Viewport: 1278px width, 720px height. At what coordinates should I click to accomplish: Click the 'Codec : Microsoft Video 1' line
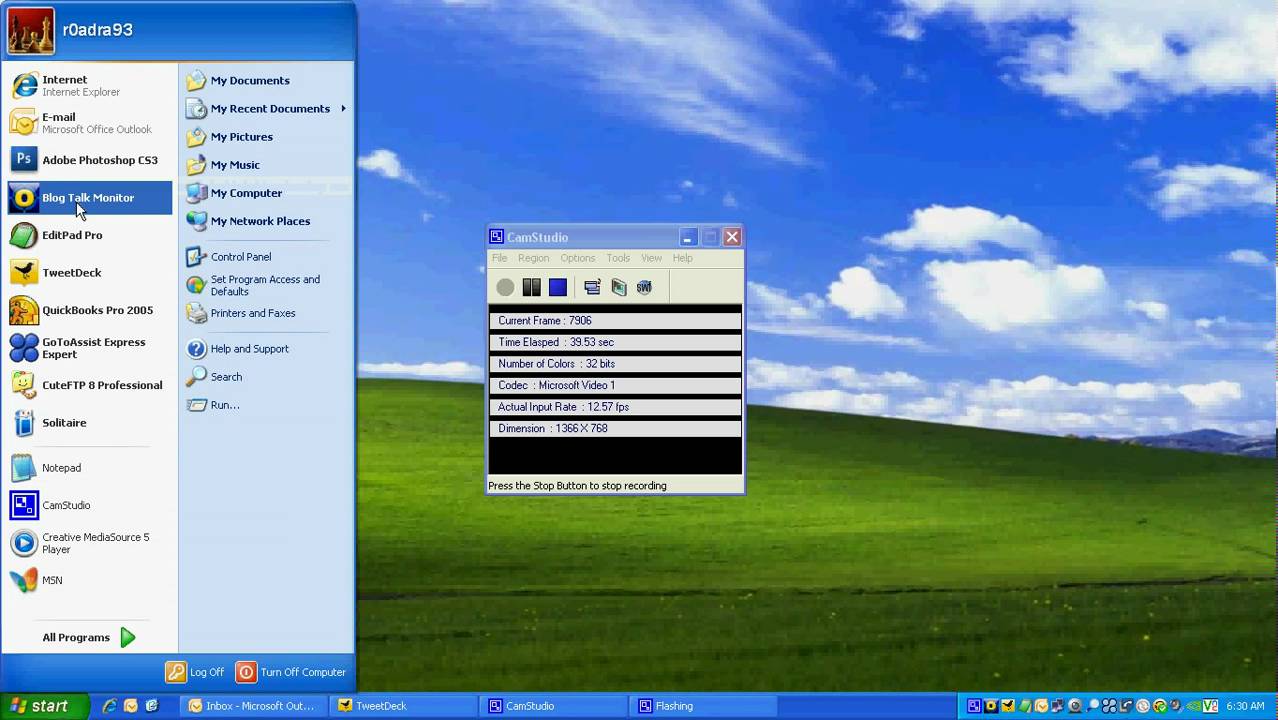click(615, 385)
